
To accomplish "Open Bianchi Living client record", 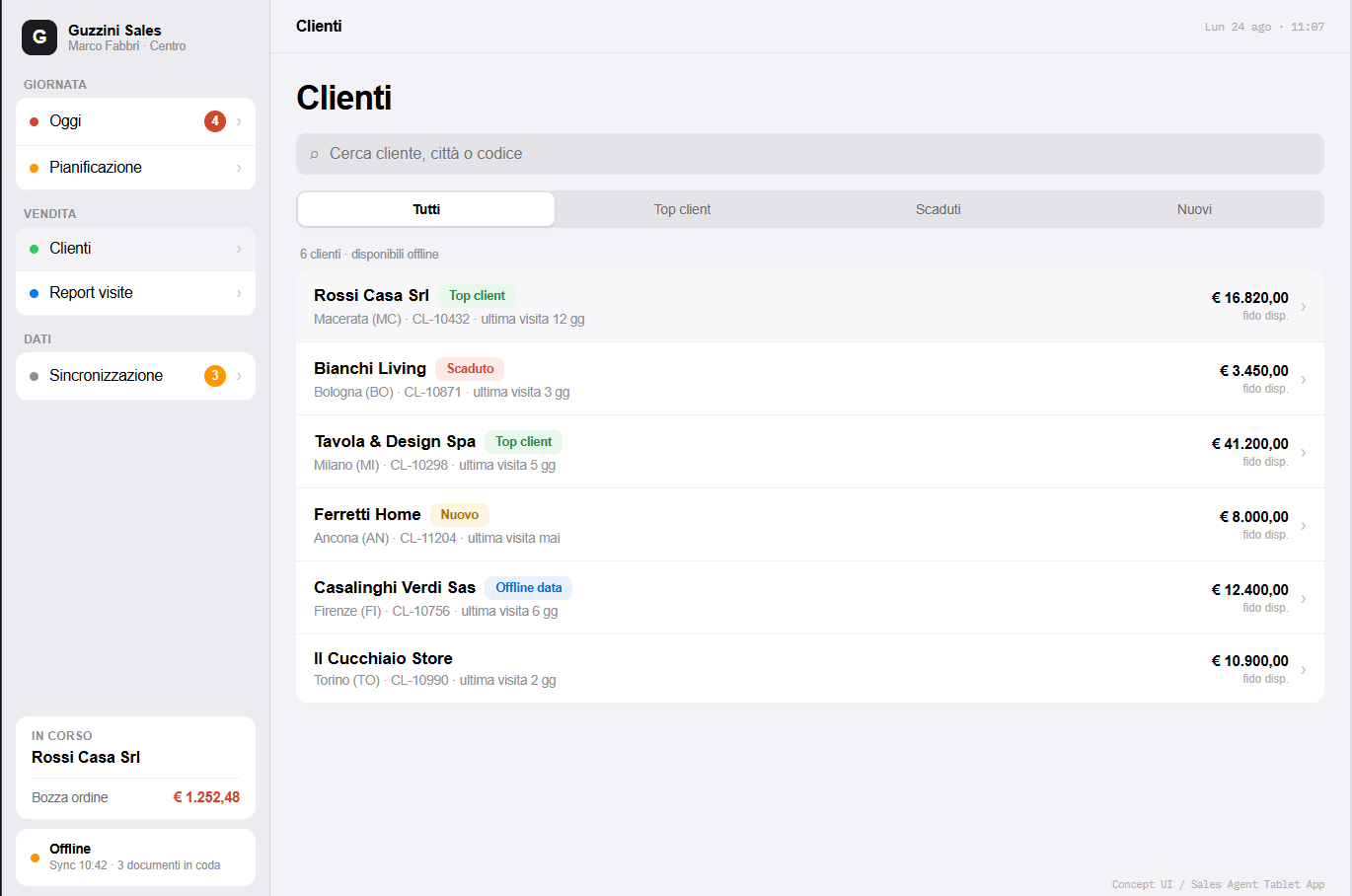I will (810, 379).
